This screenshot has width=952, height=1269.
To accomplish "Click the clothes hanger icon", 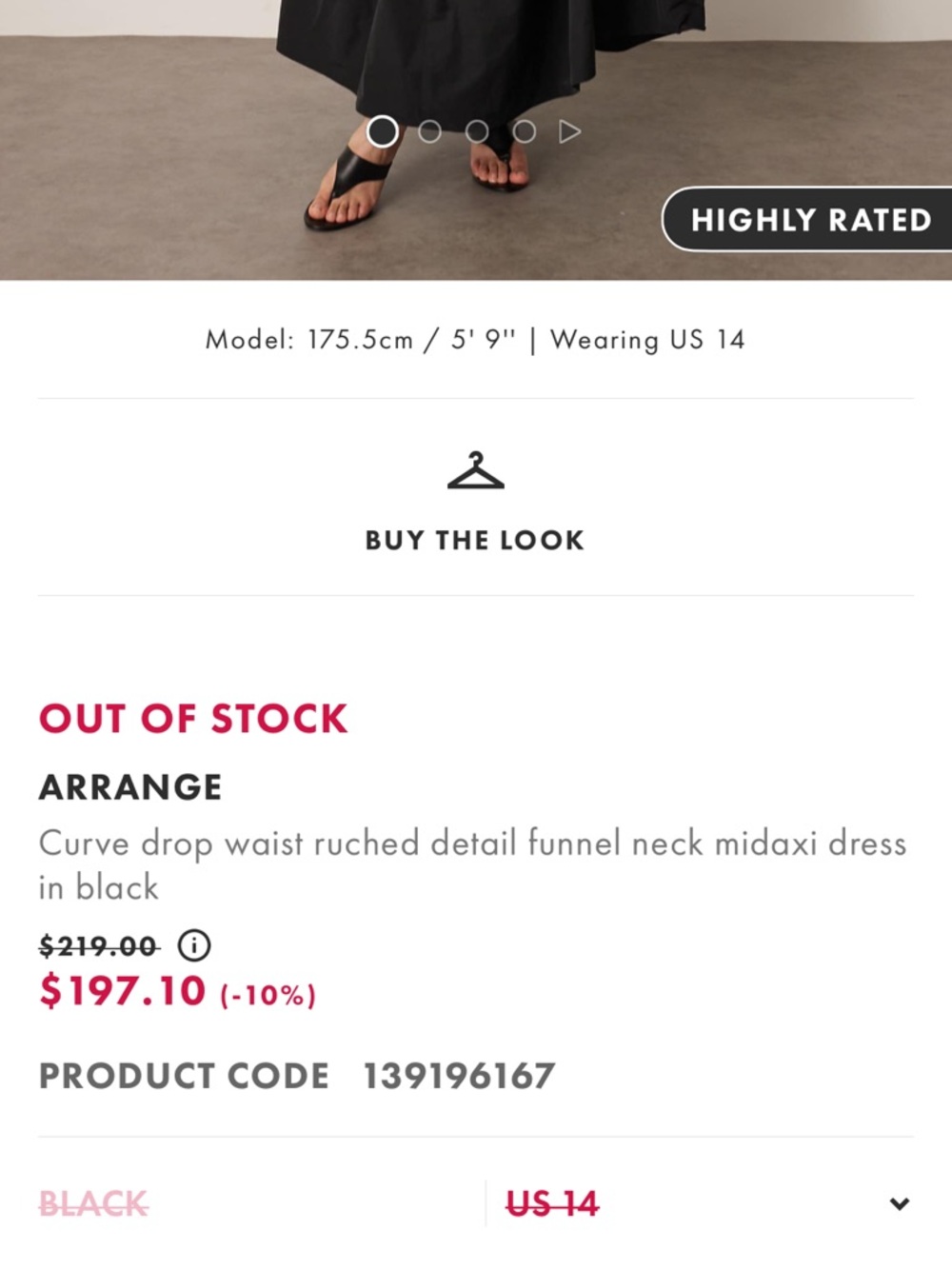I will pos(475,472).
